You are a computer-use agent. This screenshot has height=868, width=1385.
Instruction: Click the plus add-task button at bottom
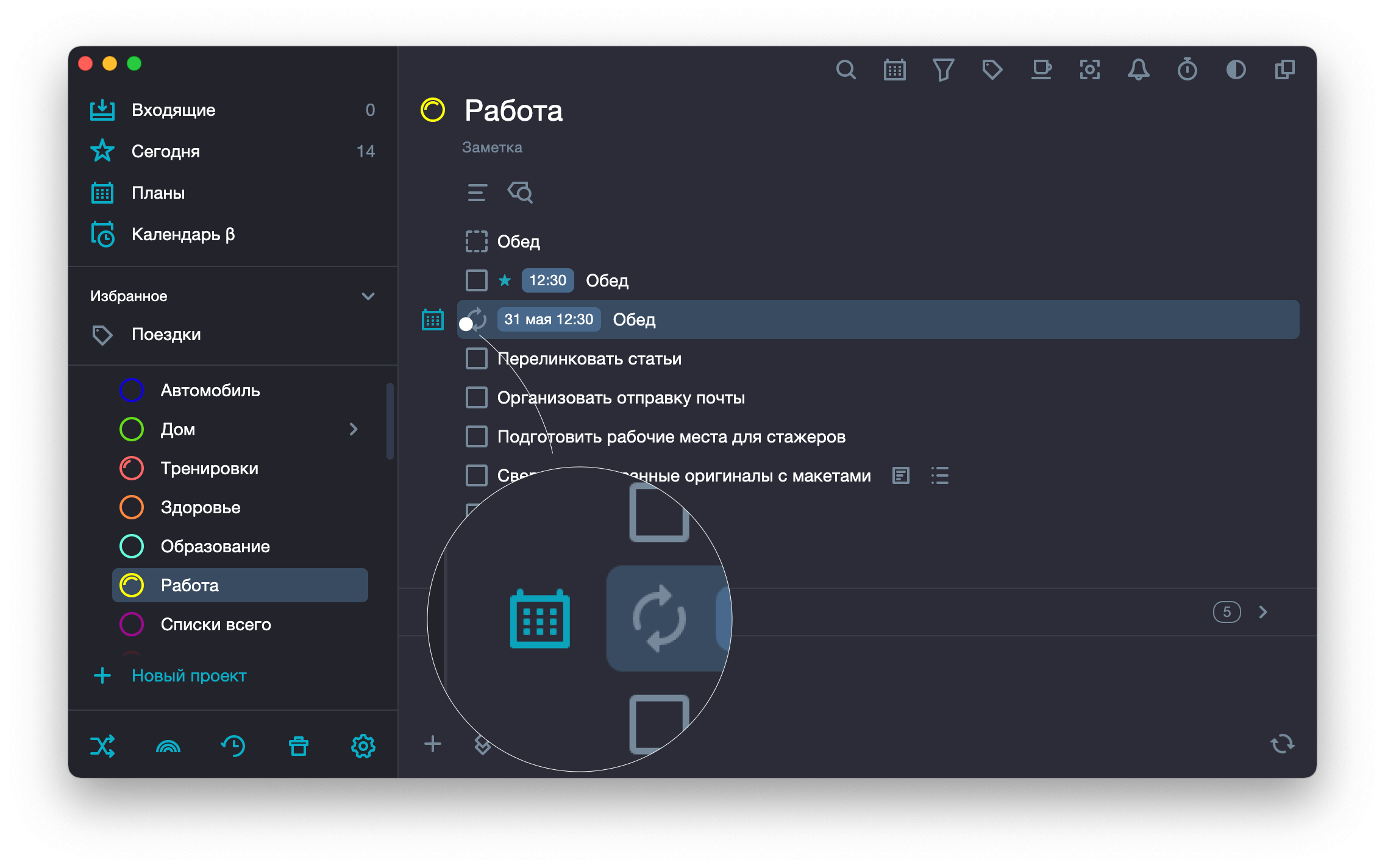[x=433, y=744]
